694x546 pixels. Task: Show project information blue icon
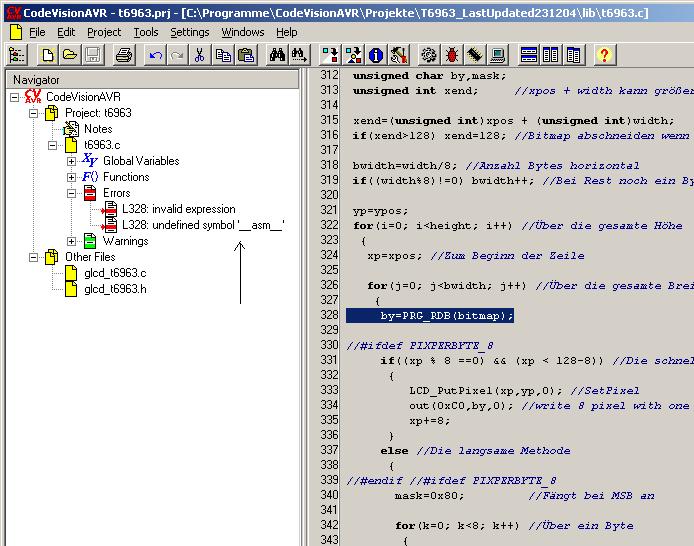click(x=376, y=55)
